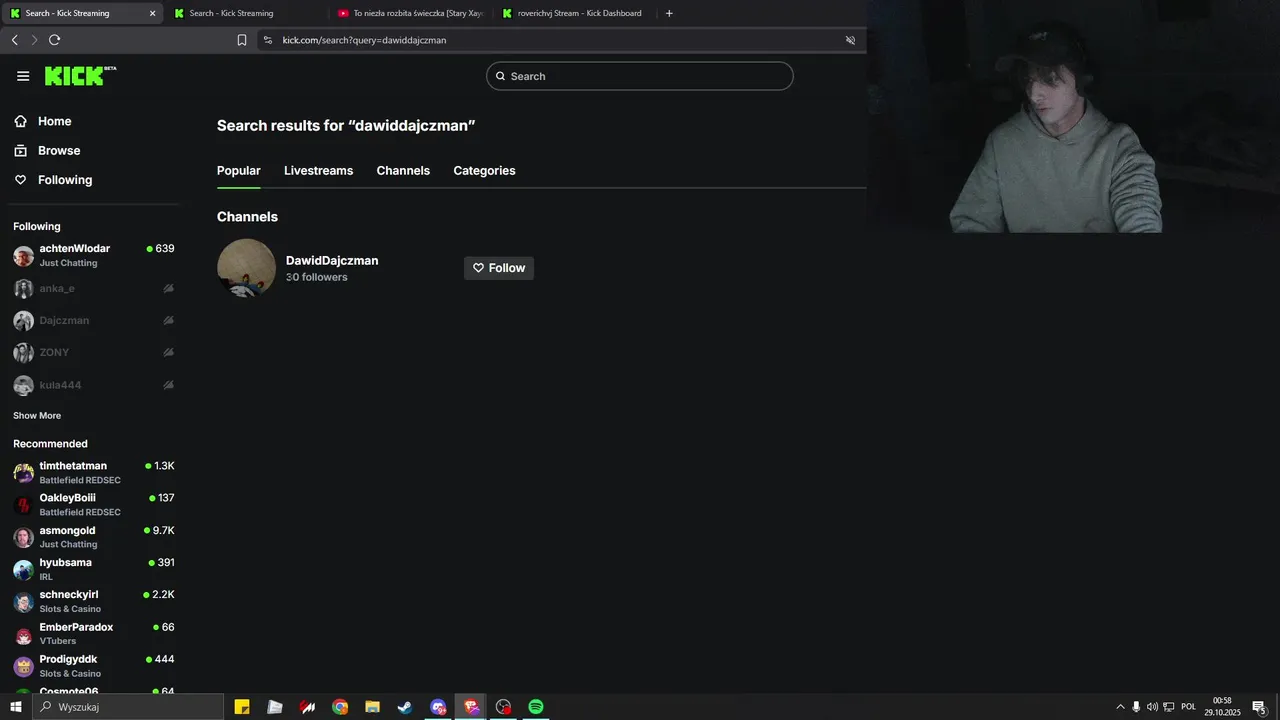Click timthetatman's avatar in Recommended
1280x720 pixels.
click(23, 473)
